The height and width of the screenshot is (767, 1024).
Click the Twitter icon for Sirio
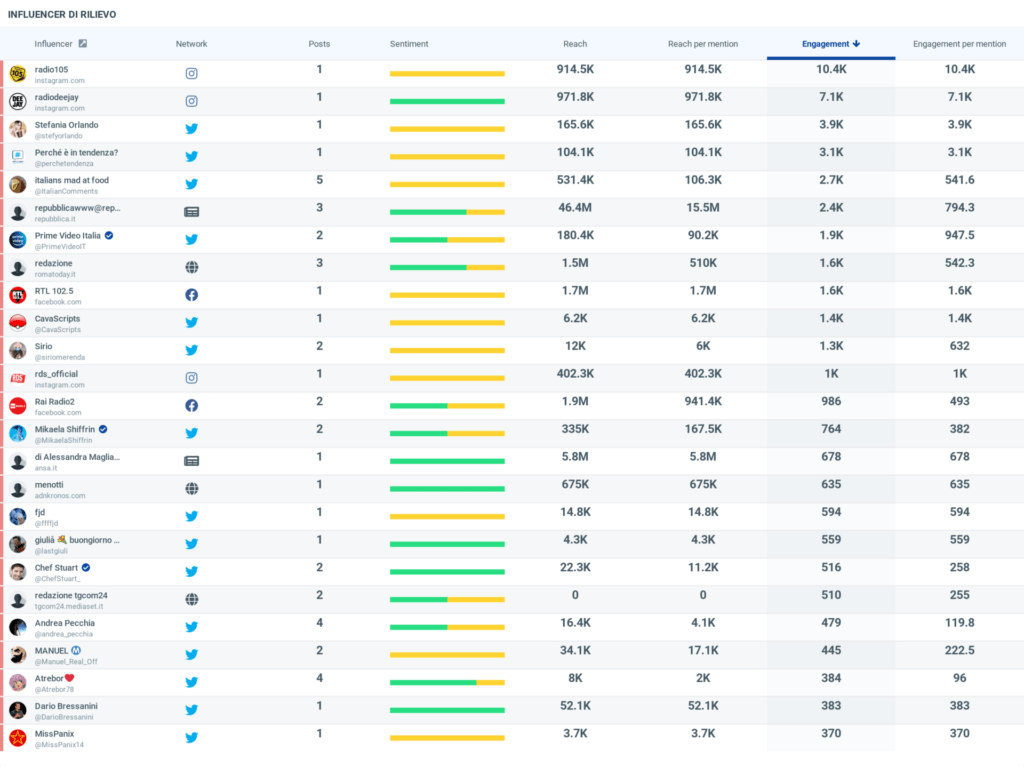point(191,350)
